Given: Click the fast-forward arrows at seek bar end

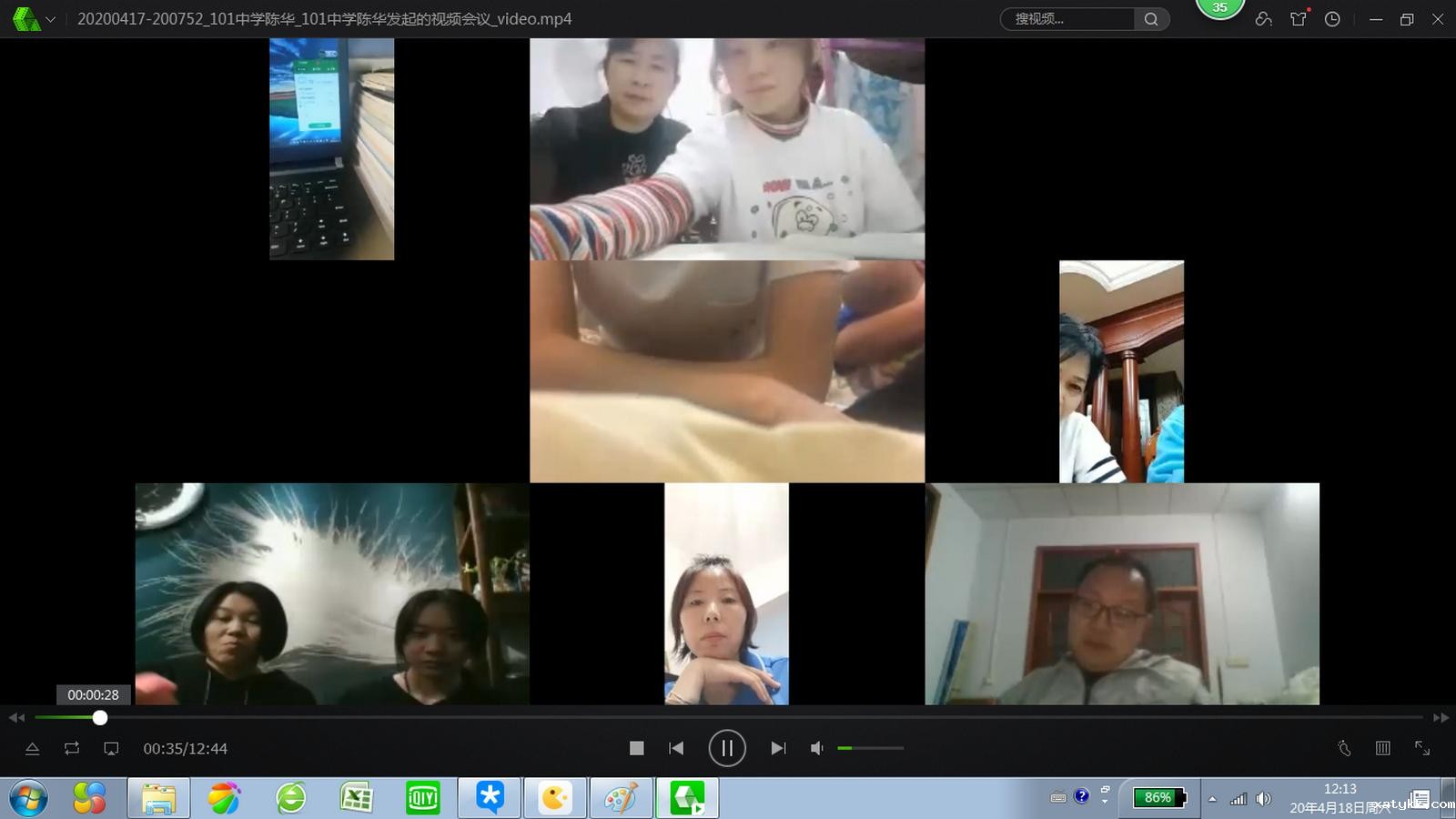Looking at the screenshot, I should pos(1441,718).
